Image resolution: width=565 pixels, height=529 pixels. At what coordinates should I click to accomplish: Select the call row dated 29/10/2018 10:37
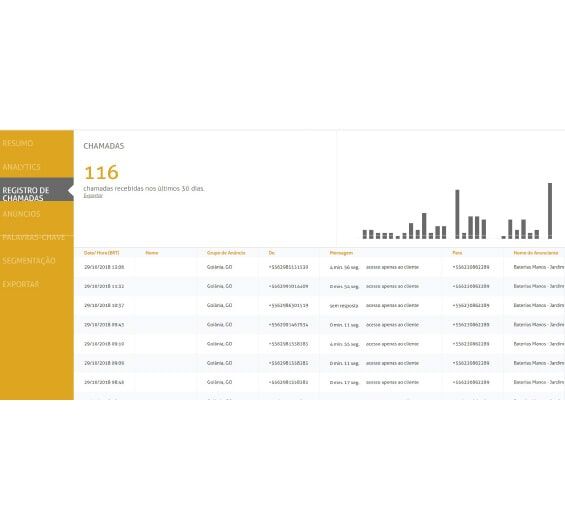[x=319, y=306]
